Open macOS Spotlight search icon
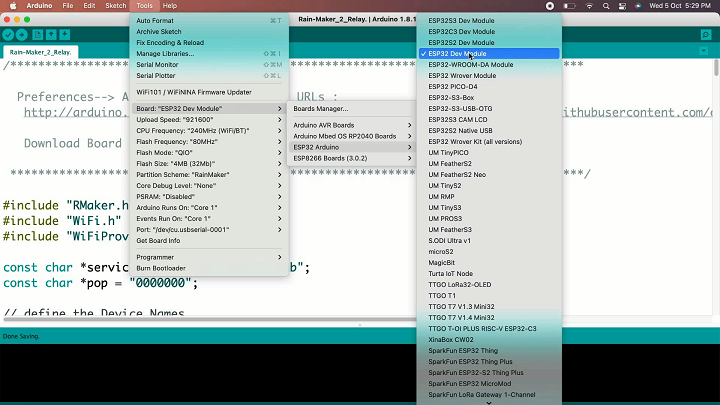Image resolution: width=720 pixels, height=405 pixels. coord(606,6)
